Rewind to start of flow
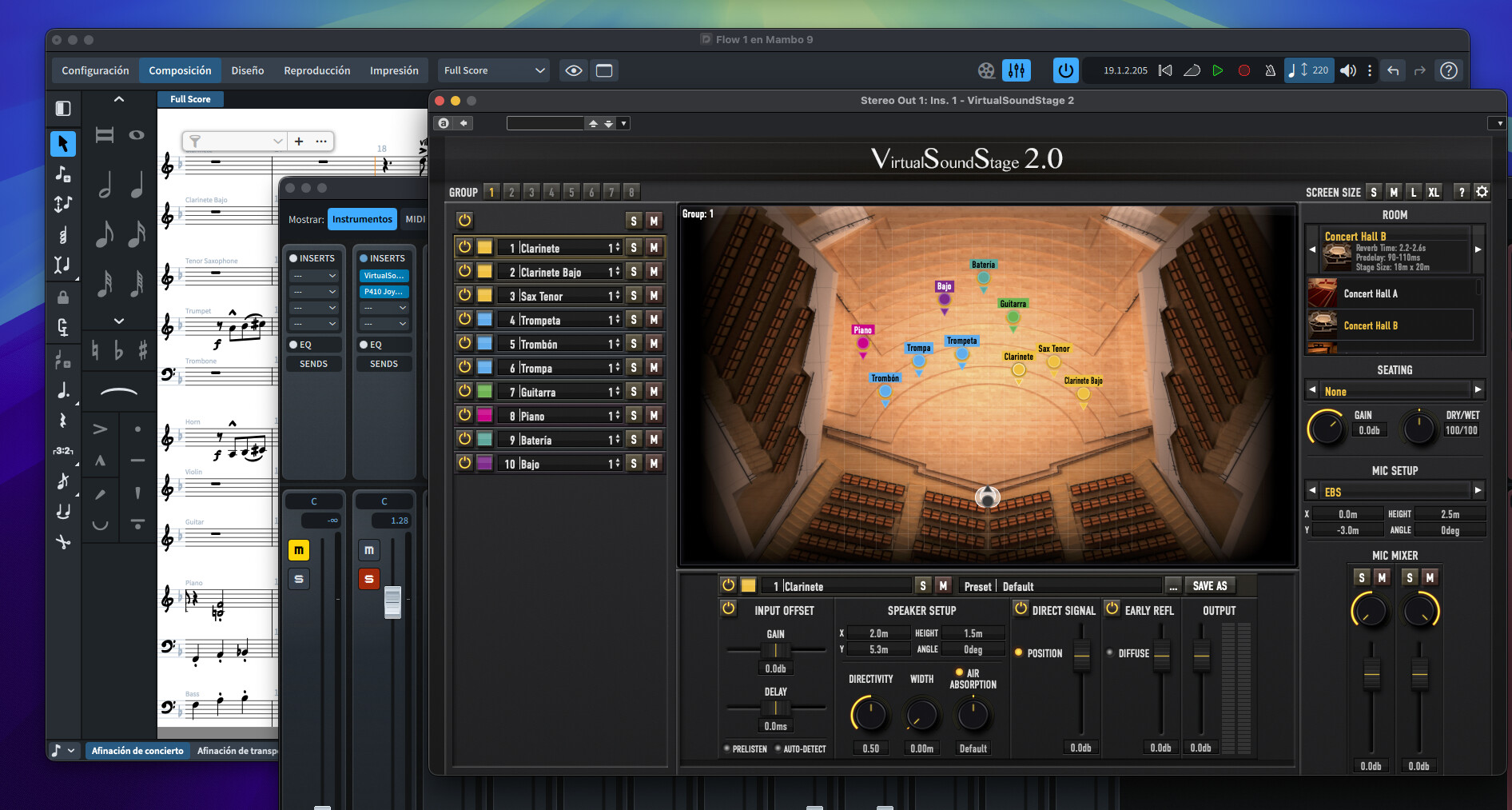The width and height of the screenshot is (1512, 810). pos(1165,70)
